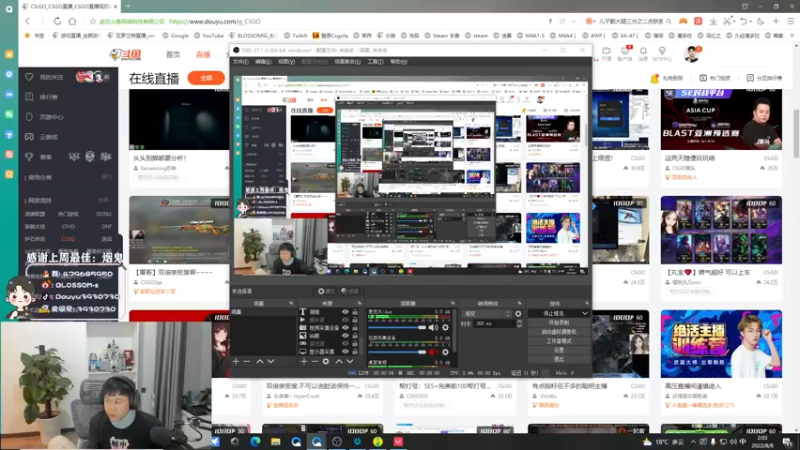Add a new source in OBS
The height and width of the screenshot is (450, 800).
(x=304, y=361)
